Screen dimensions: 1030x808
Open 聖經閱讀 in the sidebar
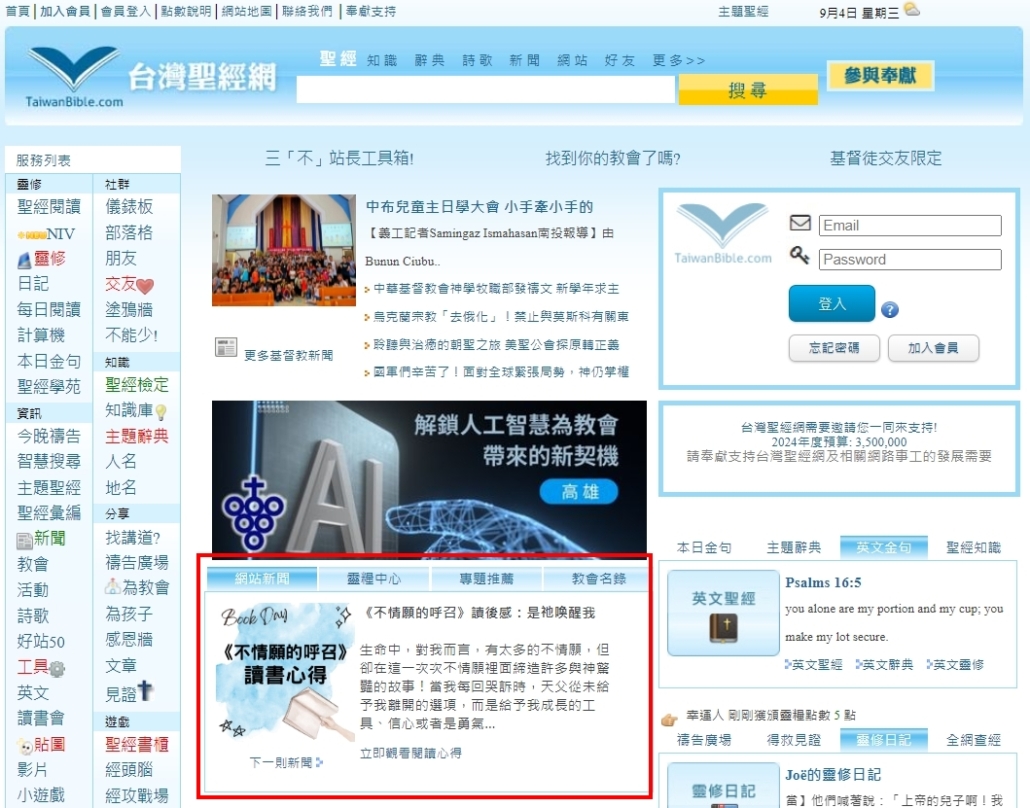point(49,207)
